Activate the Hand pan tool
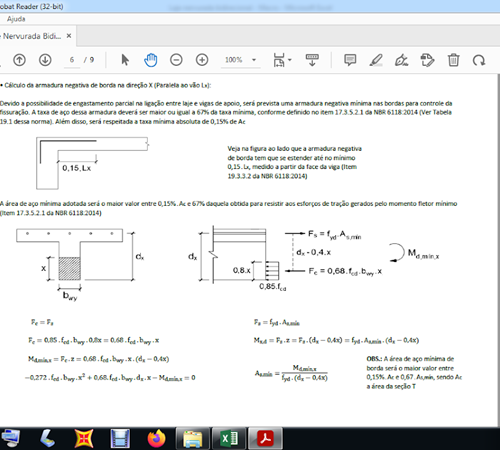 (151, 60)
